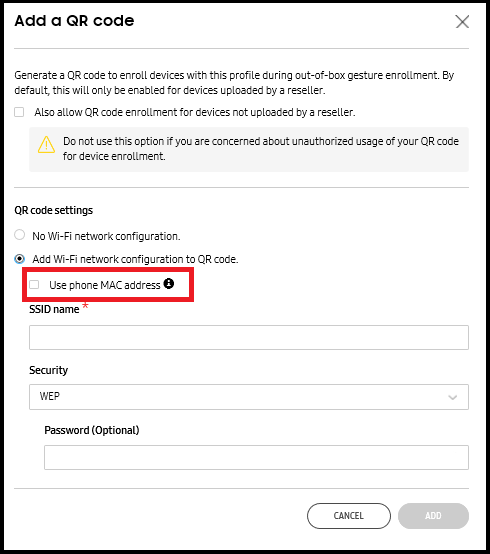Click the chevron arrow in the Security field
490x554 pixels.
[x=453, y=397]
